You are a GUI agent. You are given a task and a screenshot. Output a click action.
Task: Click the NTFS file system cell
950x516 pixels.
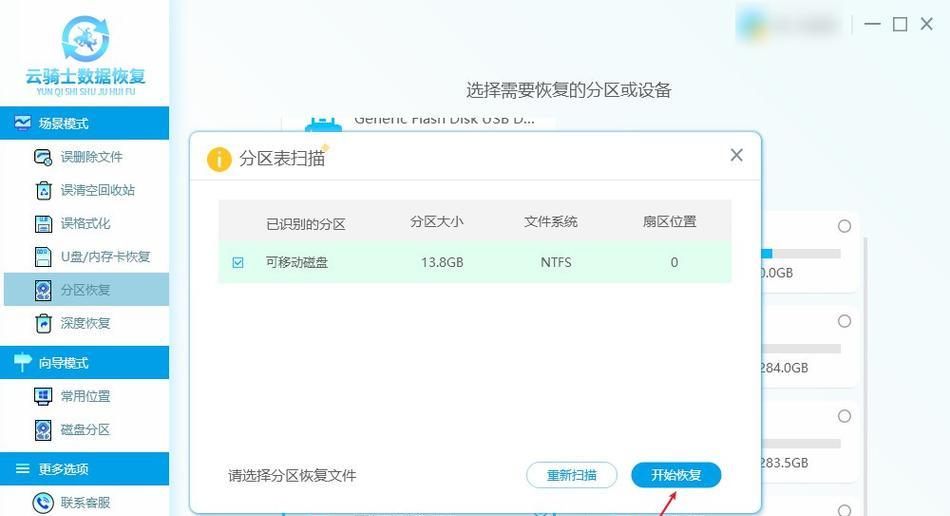click(x=556, y=262)
